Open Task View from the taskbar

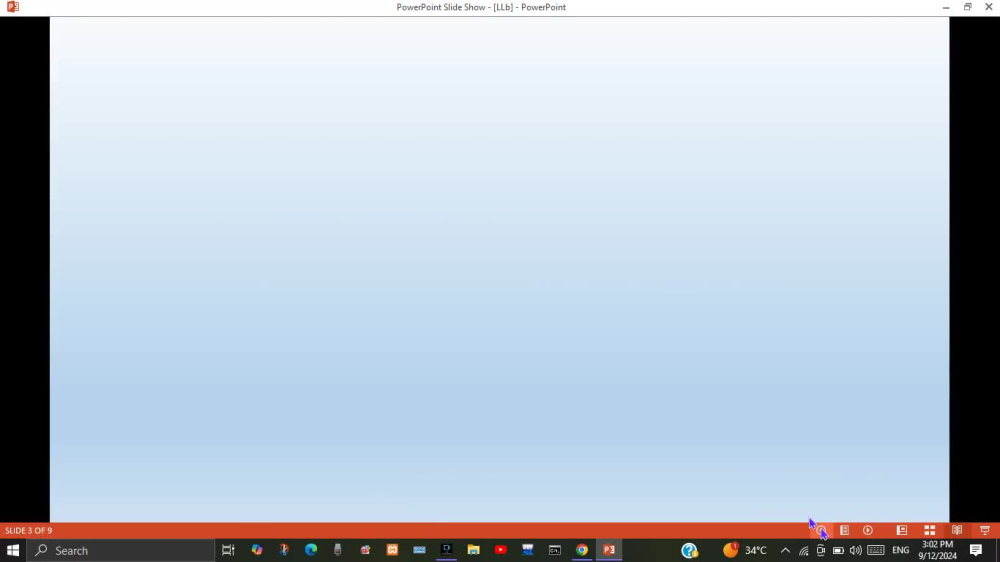point(228,550)
